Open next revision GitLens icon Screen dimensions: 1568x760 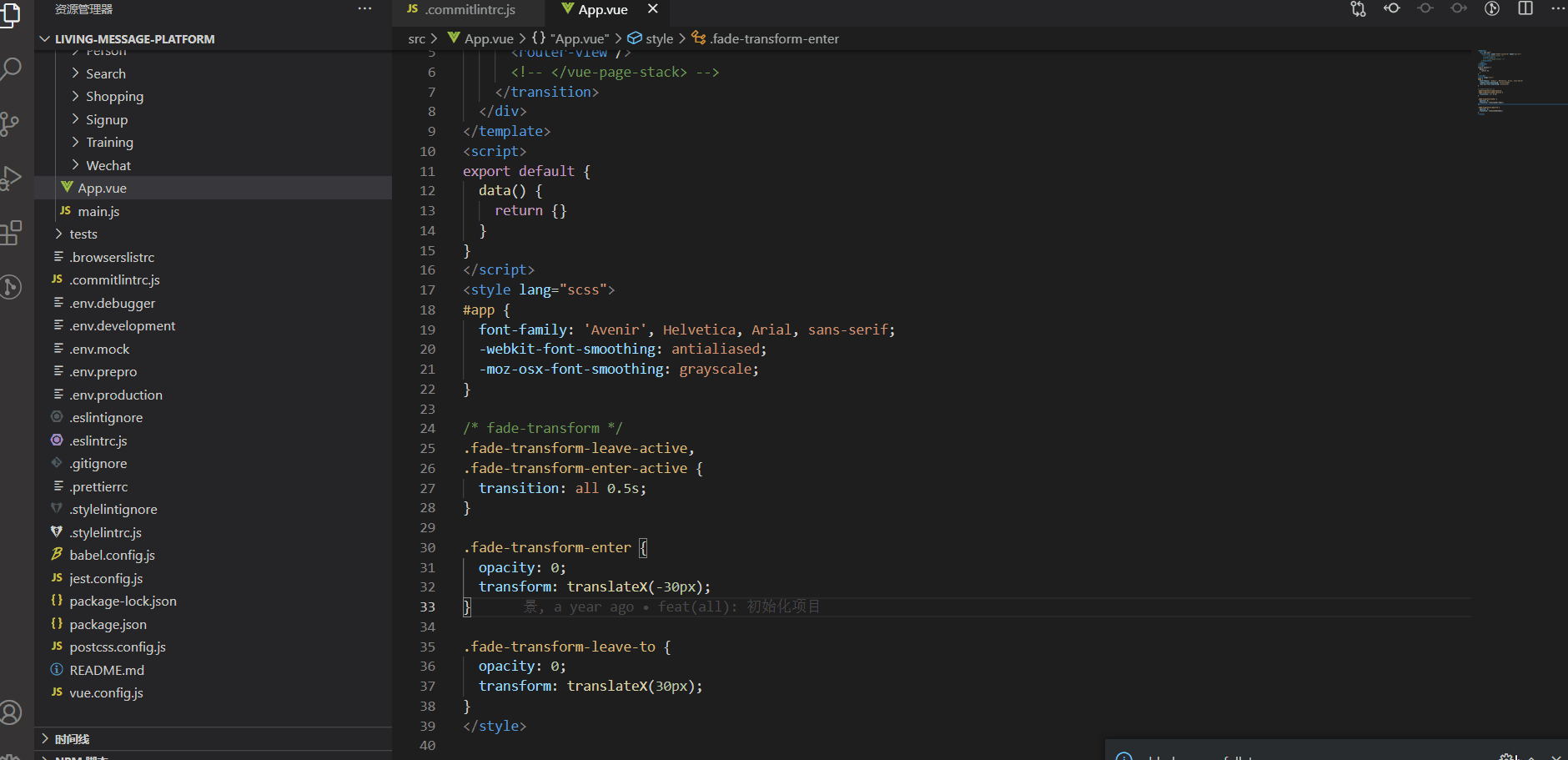[x=1459, y=8]
